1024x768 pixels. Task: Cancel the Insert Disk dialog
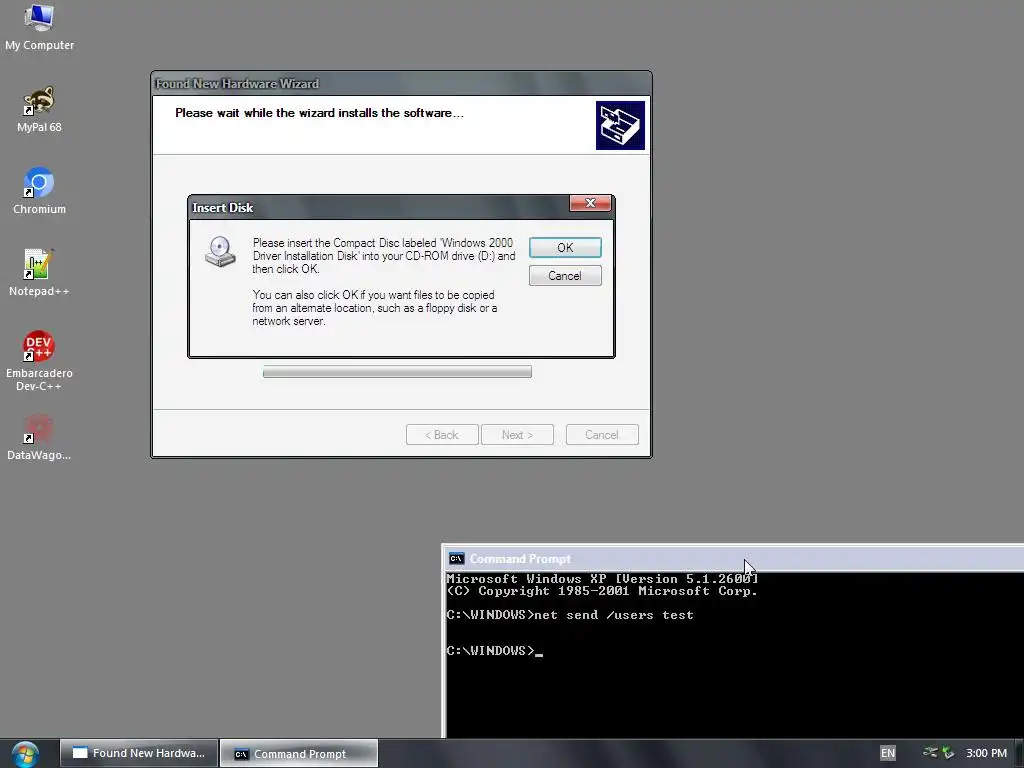pyautogui.click(x=565, y=276)
